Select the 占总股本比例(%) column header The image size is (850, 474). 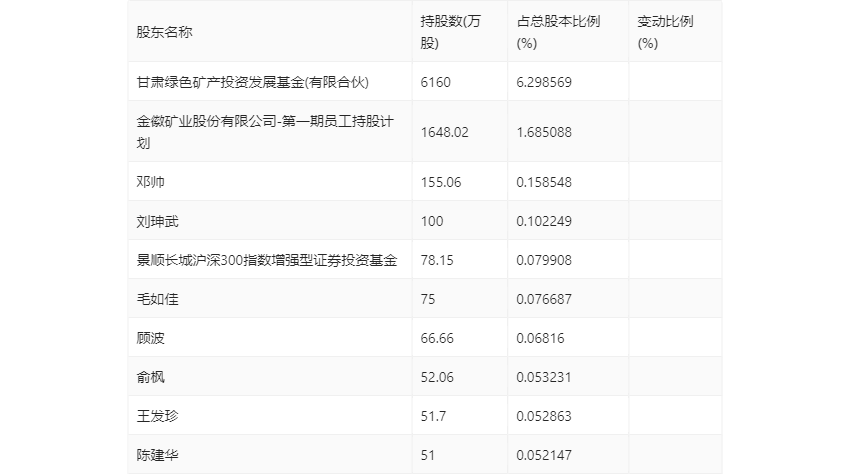pos(558,32)
